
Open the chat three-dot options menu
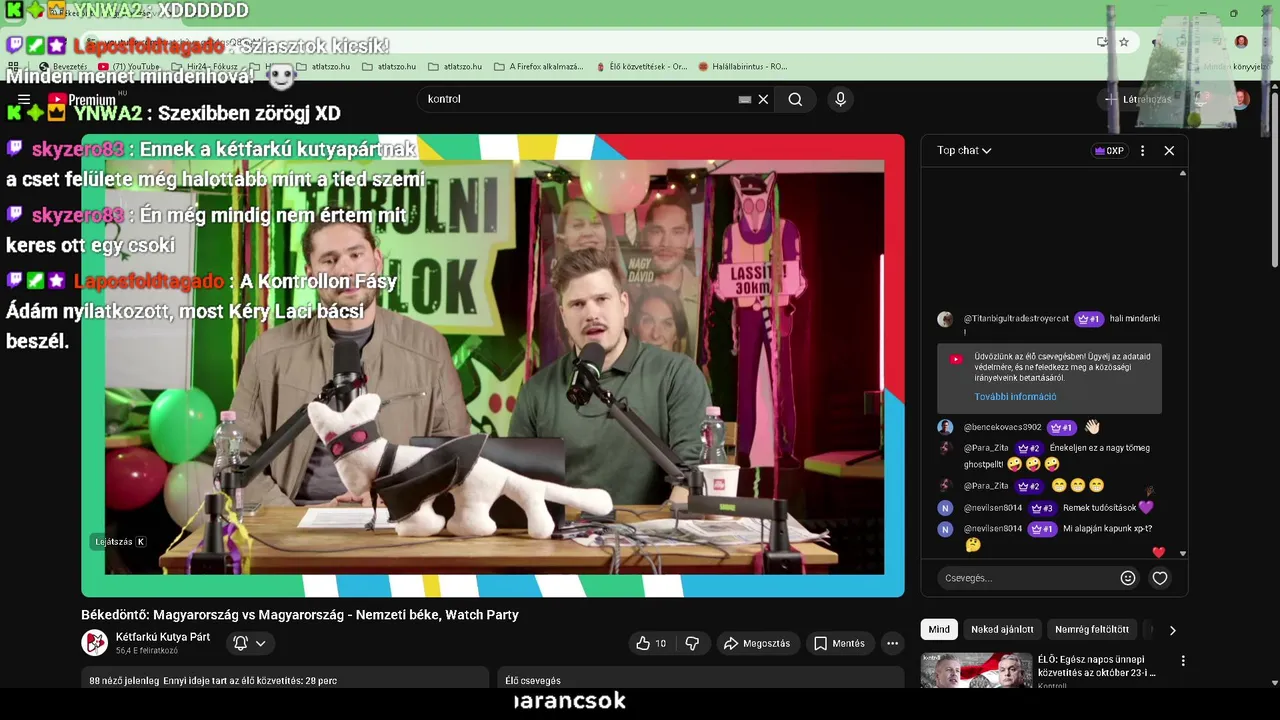pos(1142,151)
